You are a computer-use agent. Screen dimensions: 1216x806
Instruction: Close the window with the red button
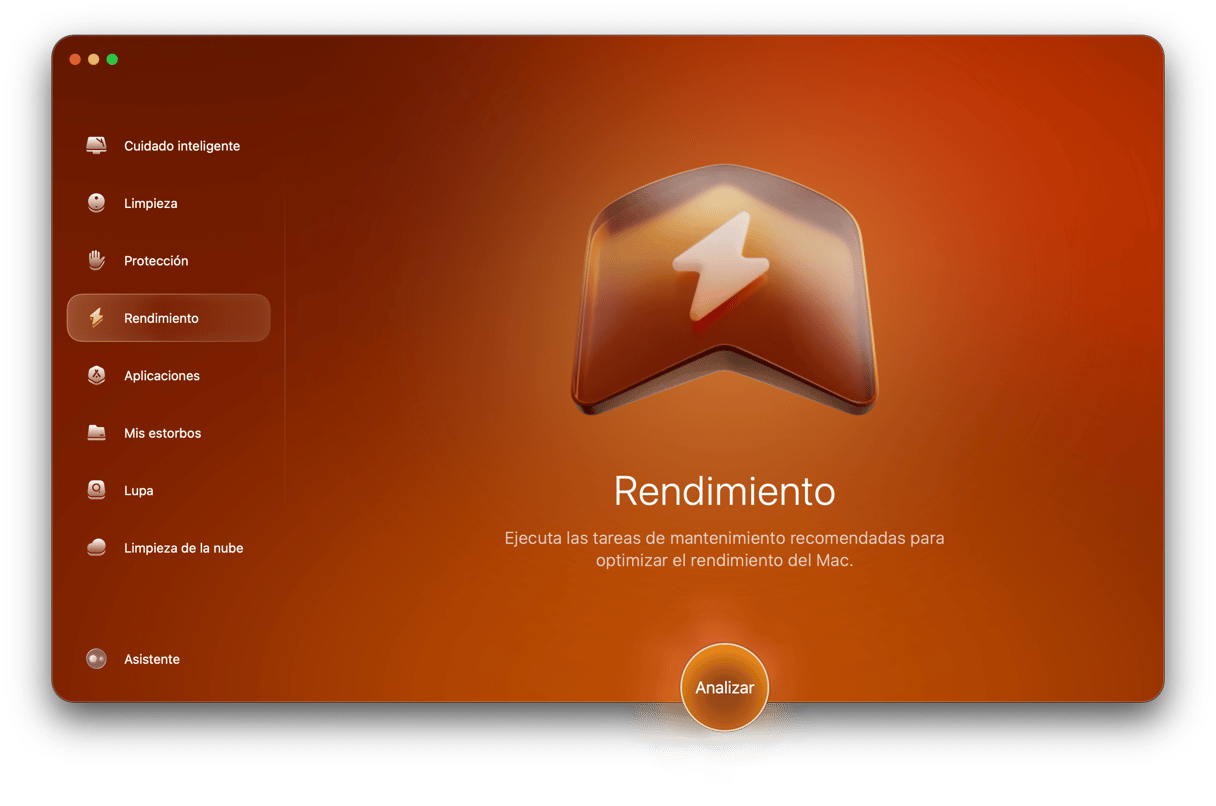coord(75,60)
